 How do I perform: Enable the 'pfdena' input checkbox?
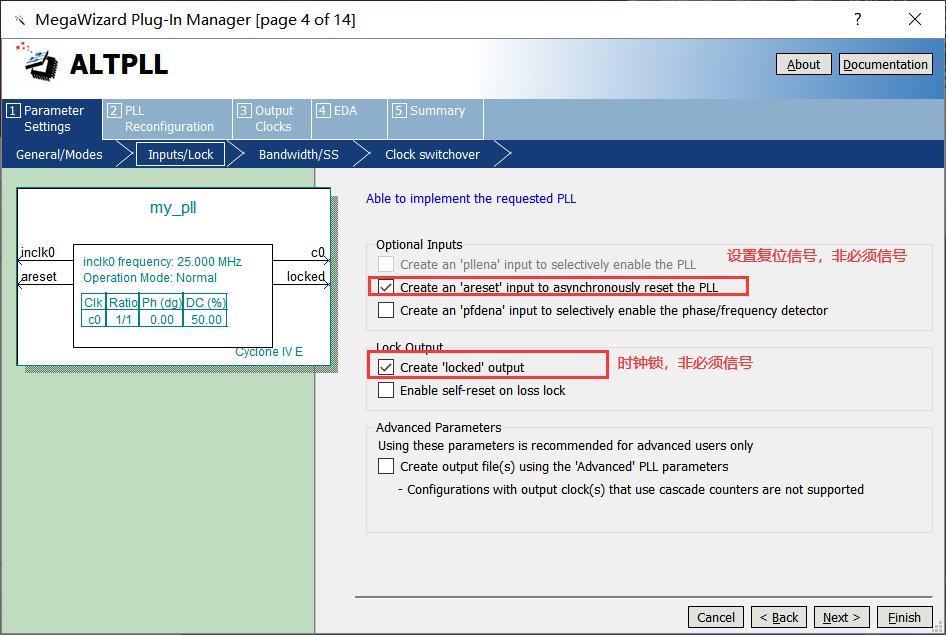(386, 310)
